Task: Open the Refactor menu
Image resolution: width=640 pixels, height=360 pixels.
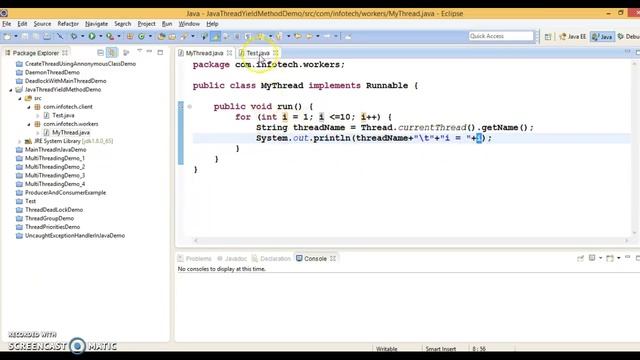Action: [68, 24]
